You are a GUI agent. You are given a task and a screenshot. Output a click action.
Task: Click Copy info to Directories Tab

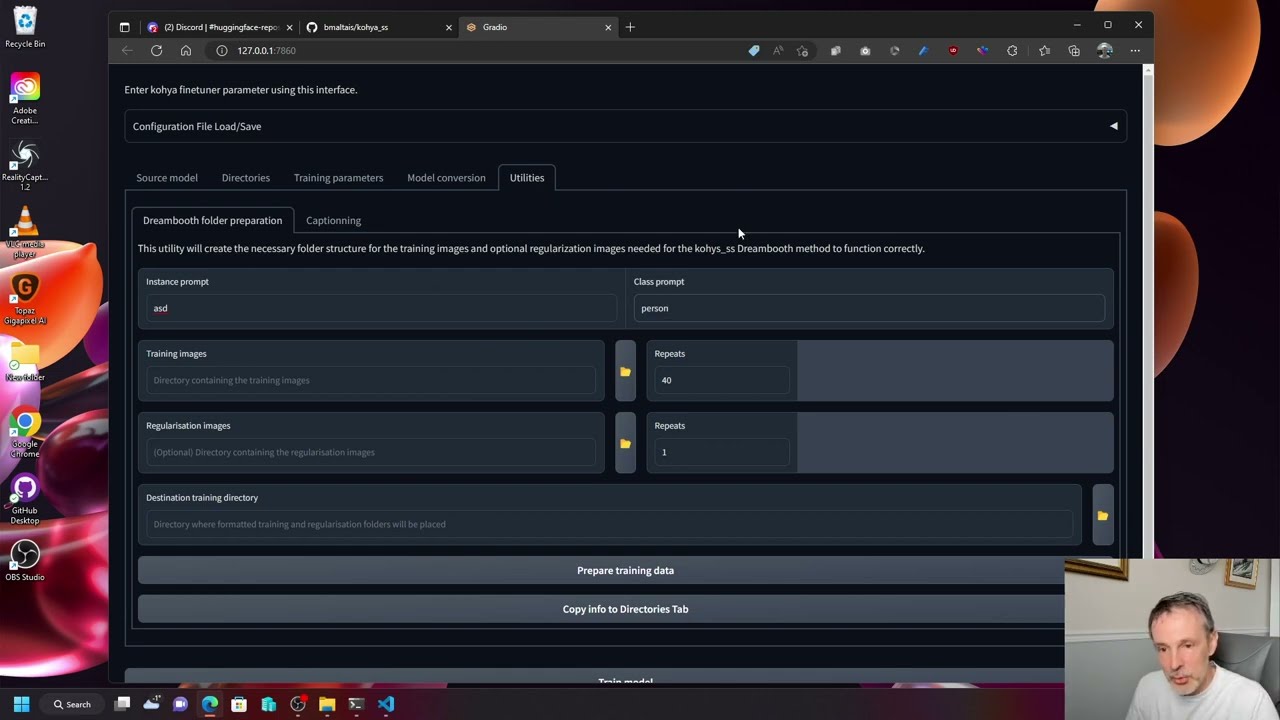[625, 609]
